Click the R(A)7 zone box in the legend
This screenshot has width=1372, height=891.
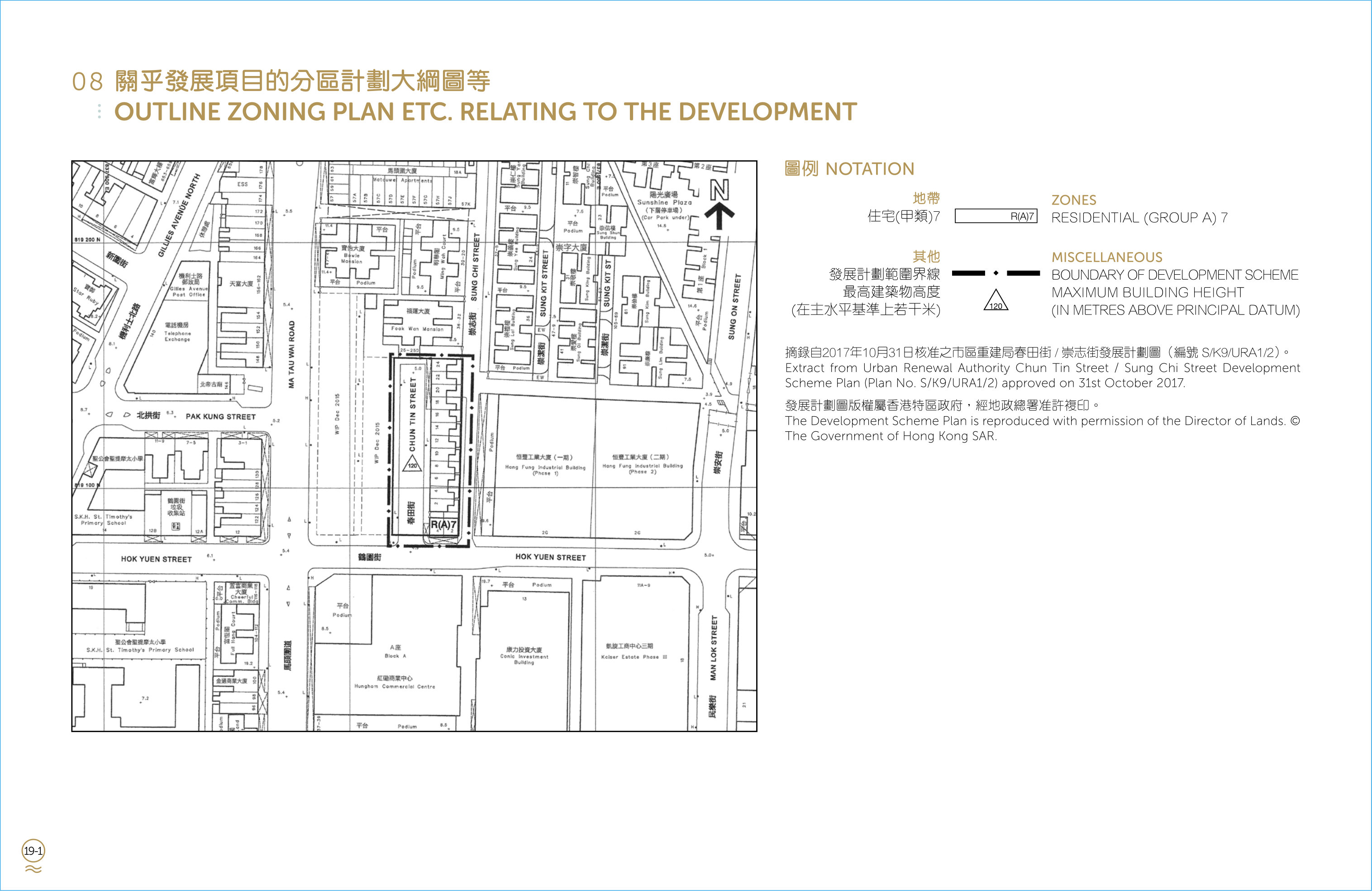[996, 216]
